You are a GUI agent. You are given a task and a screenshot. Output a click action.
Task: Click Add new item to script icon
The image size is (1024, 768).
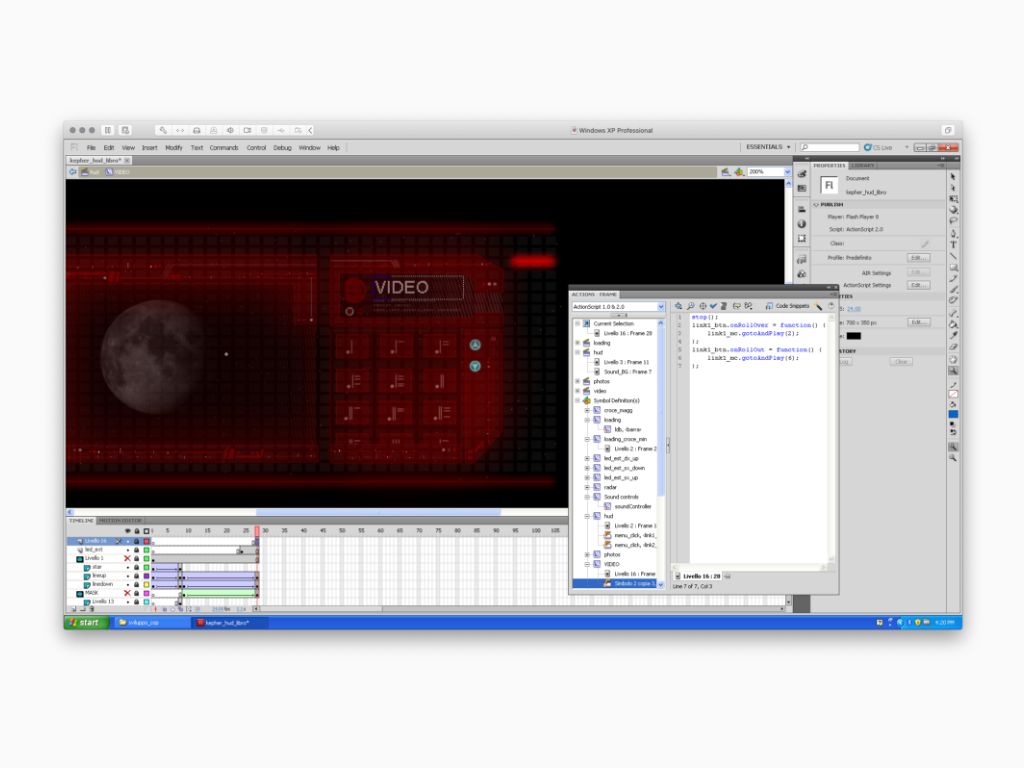679,306
